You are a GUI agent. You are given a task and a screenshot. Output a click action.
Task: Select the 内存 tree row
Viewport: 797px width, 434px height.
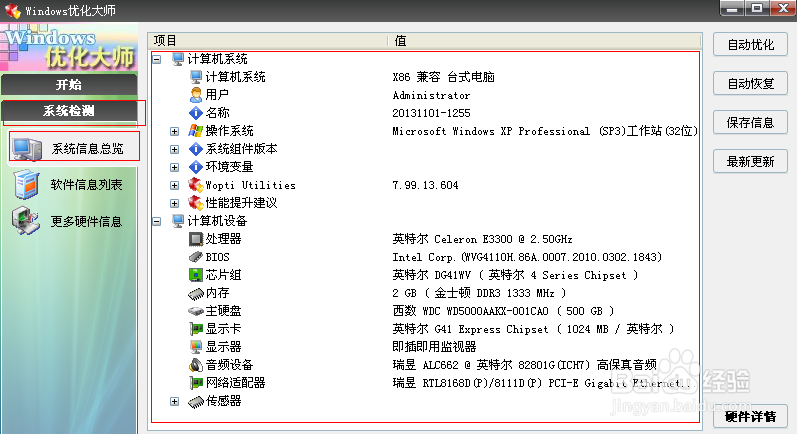[x=425, y=293]
